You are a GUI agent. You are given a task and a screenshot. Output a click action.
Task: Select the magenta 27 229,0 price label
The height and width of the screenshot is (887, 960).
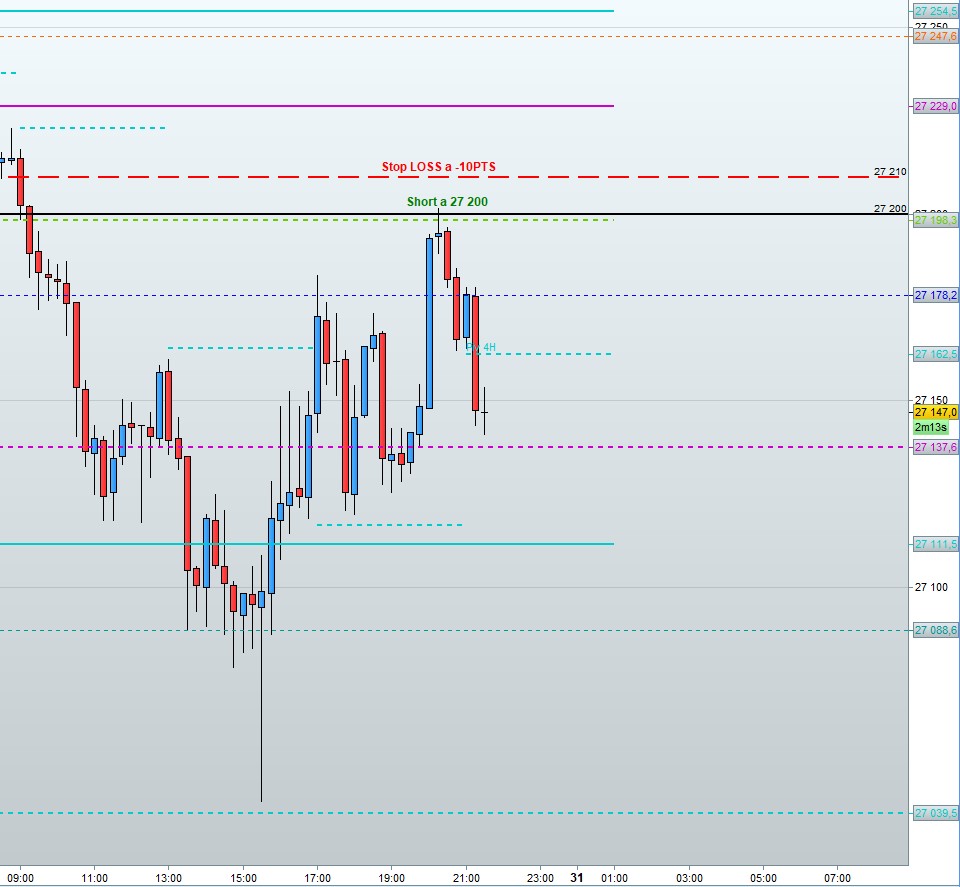click(x=936, y=107)
